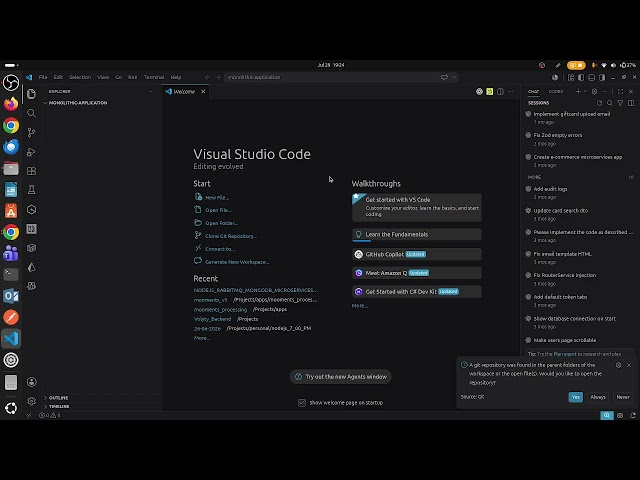The height and width of the screenshot is (480, 640).
Task: Click the remote window status bar icon
Action: tap(29, 416)
